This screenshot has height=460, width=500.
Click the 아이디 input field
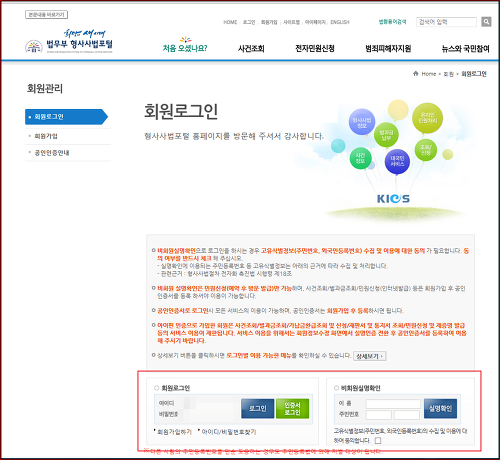(209, 403)
